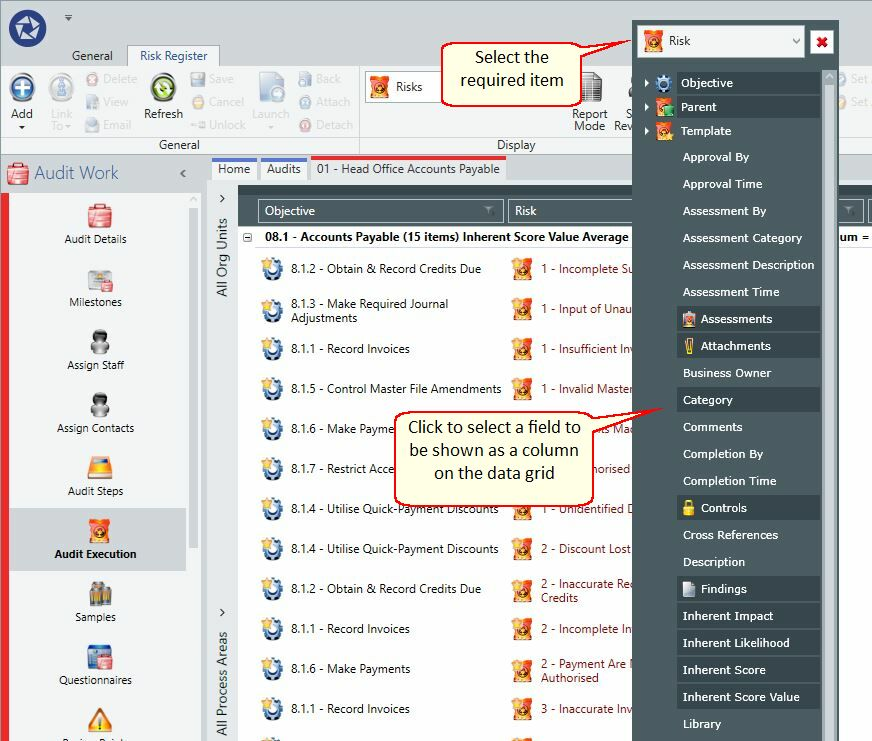This screenshot has width=872, height=741.
Task: Select the Approval By field
Action: coord(749,157)
